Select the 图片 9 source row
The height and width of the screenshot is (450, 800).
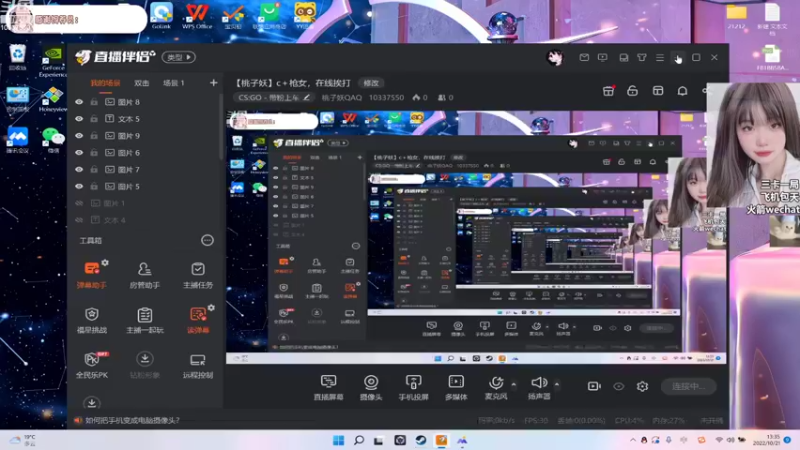pyautogui.click(x=144, y=136)
